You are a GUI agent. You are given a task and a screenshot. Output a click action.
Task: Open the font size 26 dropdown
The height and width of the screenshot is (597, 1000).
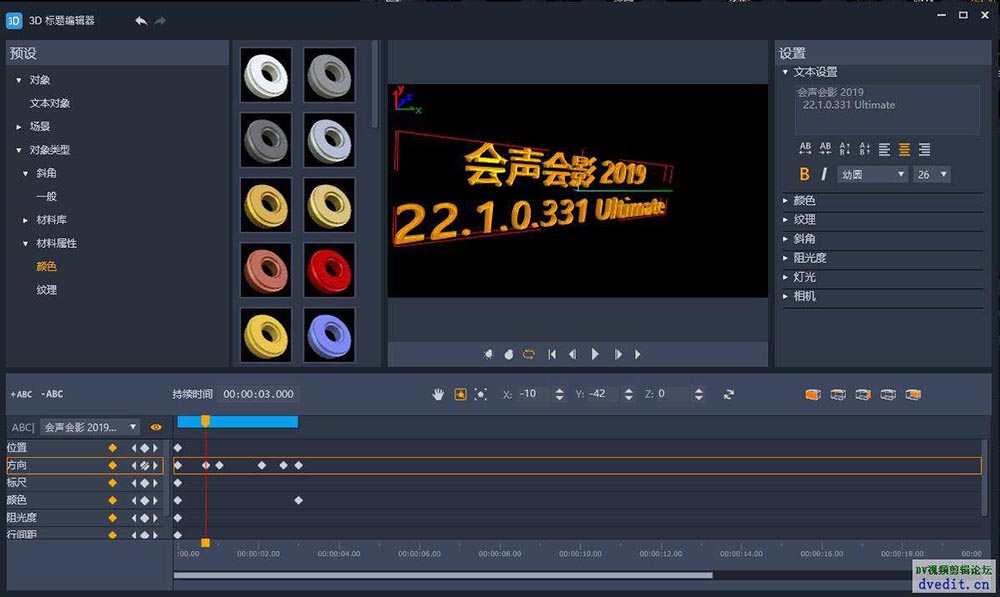point(932,174)
